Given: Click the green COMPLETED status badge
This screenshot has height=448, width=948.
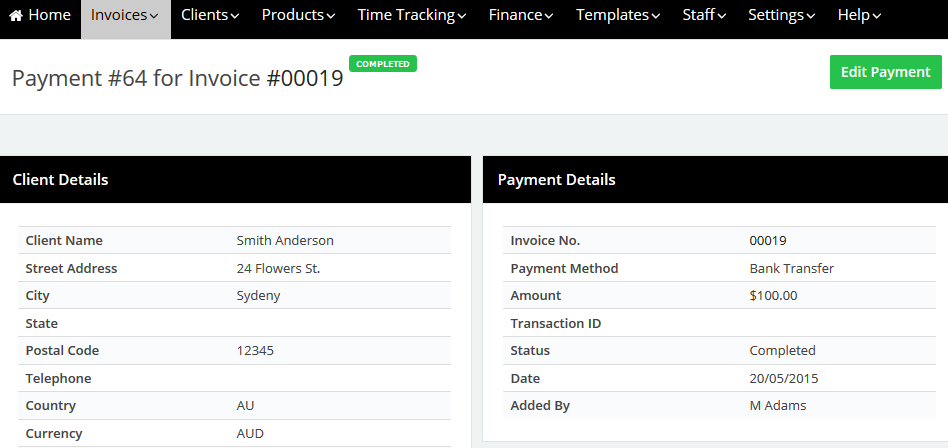Looking at the screenshot, I should 383,64.
